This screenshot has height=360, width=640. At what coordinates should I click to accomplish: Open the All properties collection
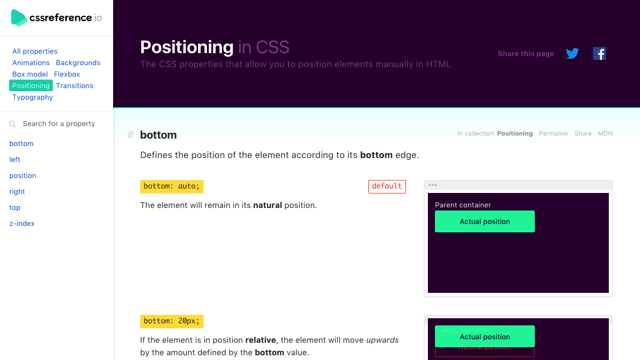click(35, 51)
